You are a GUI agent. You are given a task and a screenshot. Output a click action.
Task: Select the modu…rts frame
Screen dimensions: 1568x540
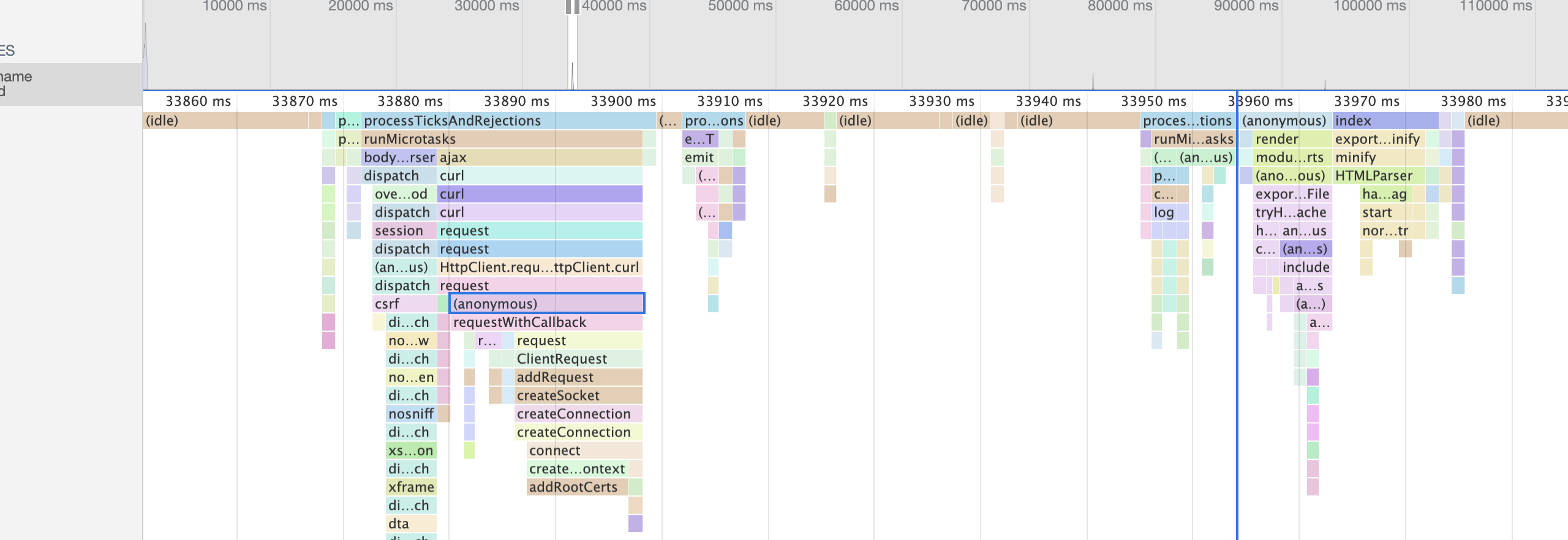pos(1292,157)
